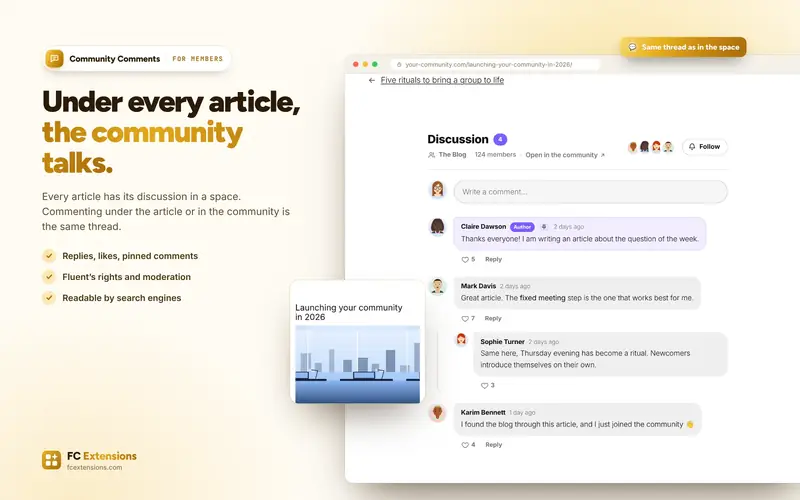Click the red-haired participant avatar near Follow
This screenshot has height=500, width=800.
click(x=656, y=147)
